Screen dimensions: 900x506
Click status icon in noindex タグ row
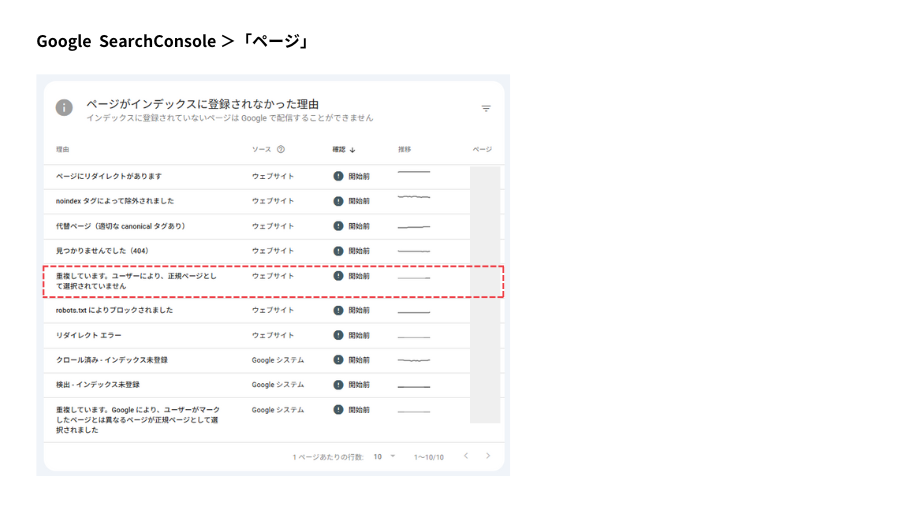(x=338, y=201)
